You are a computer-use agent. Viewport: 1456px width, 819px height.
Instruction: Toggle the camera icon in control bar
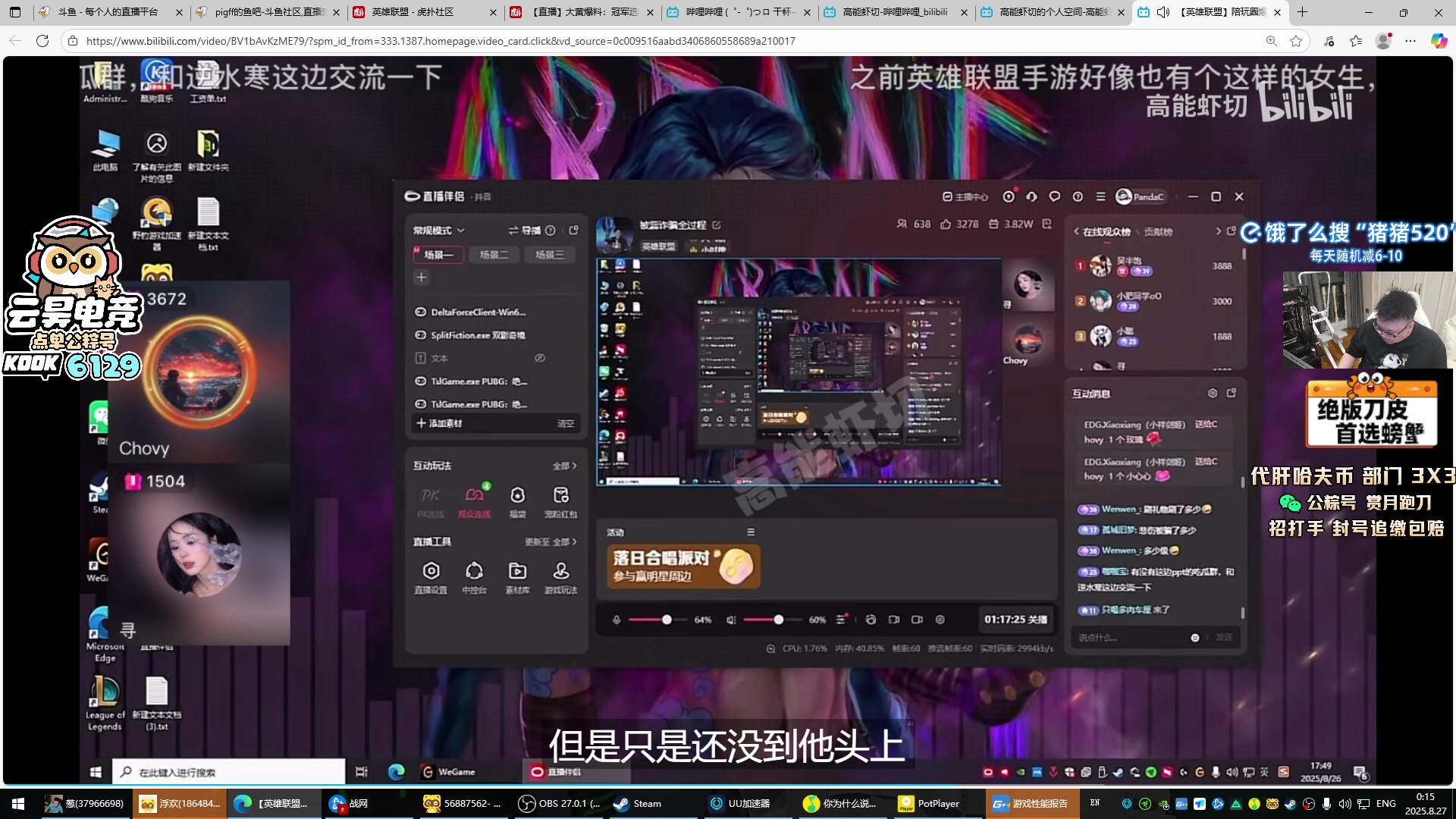pyautogui.click(x=894, y=620)
